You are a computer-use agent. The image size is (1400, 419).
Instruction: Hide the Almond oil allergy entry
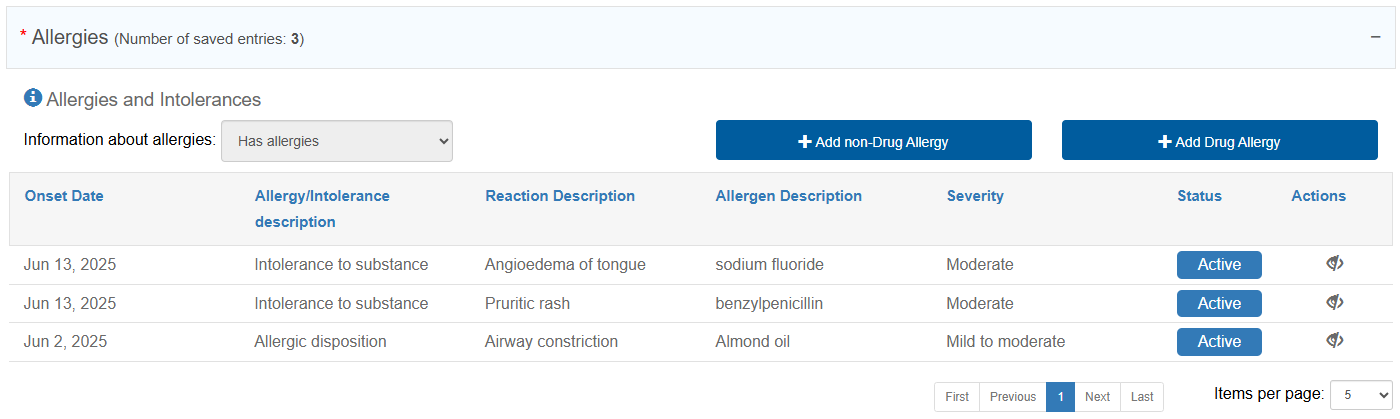[1334, 340]
